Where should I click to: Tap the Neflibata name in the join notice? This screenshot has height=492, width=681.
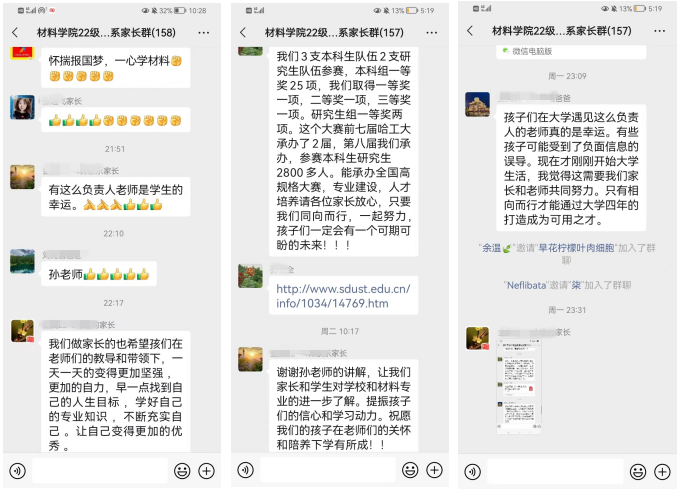[x=526, y=285]
